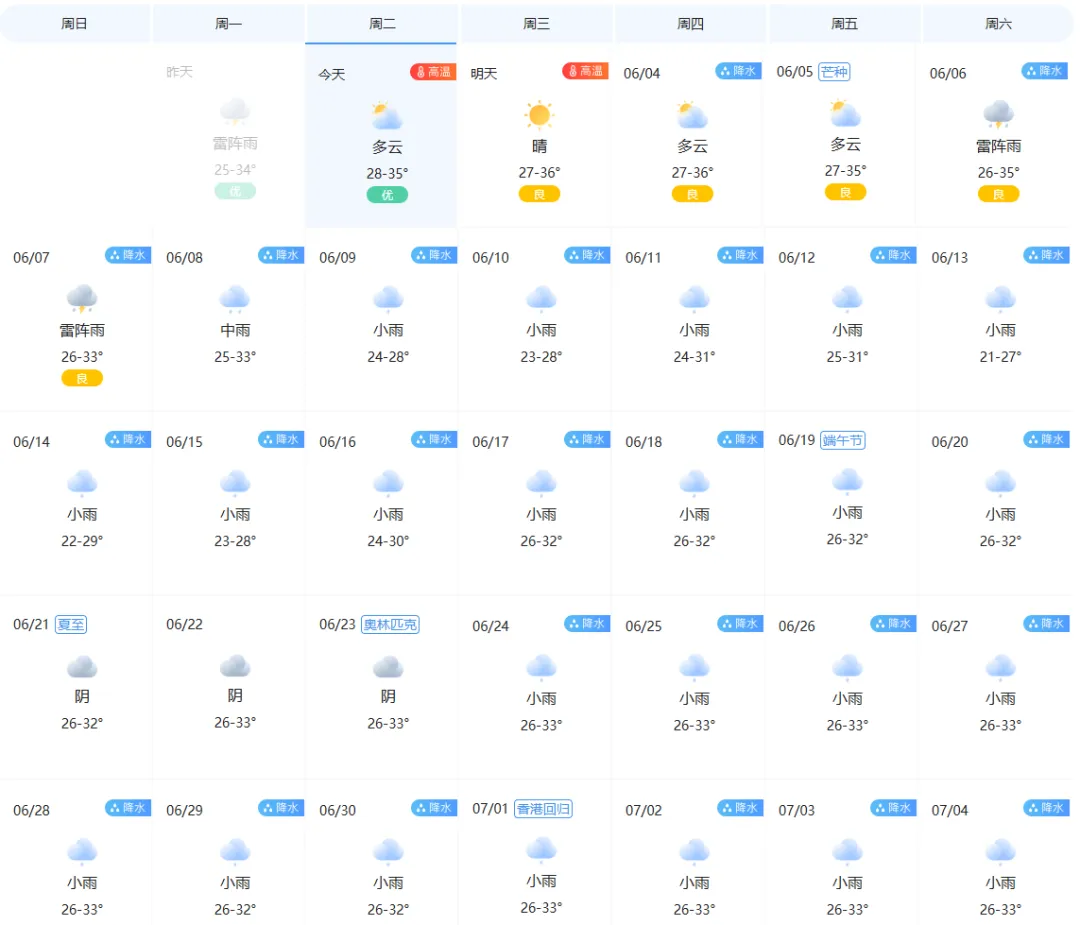Click the cloudy icon for 06/05

845,114
